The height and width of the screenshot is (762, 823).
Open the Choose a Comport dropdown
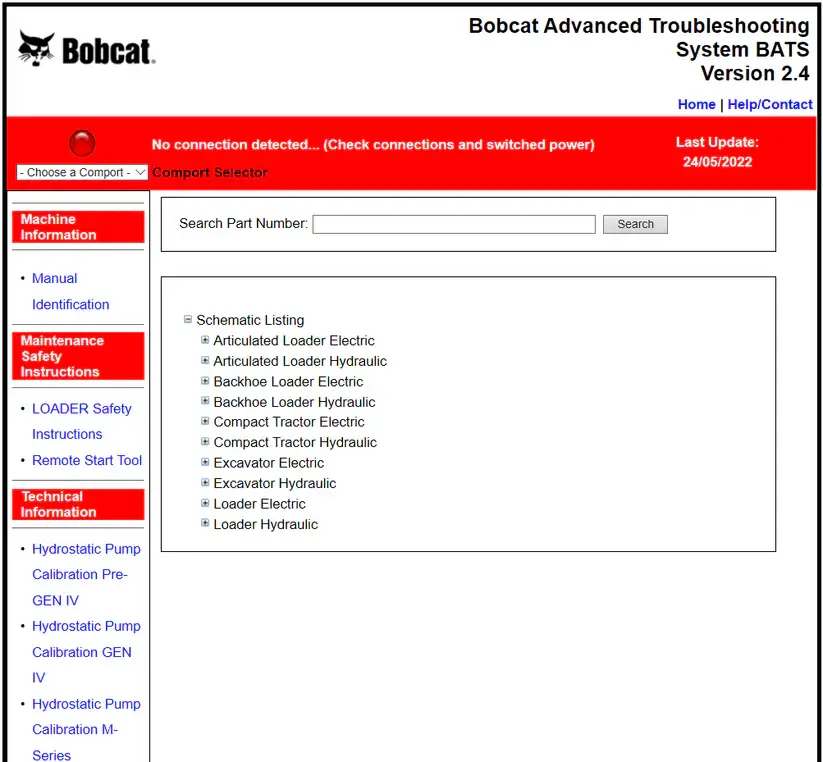point(82,172)
